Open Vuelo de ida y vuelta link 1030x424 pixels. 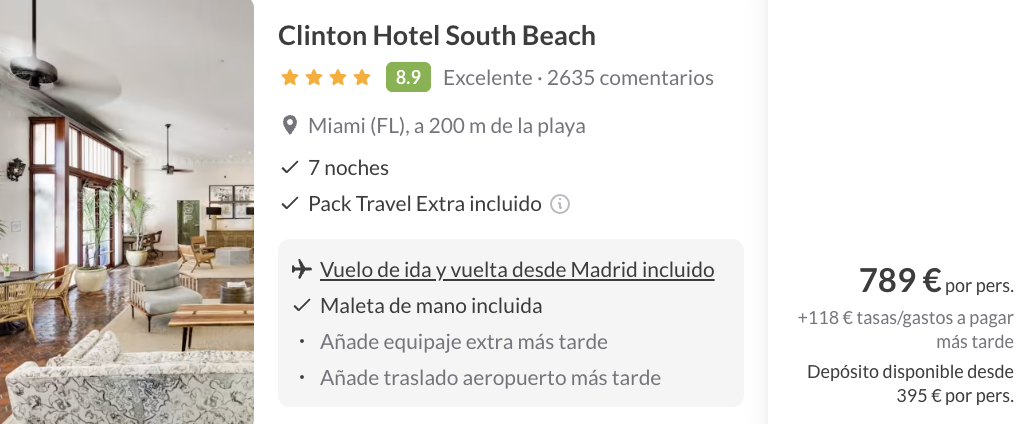coord(517,270)
